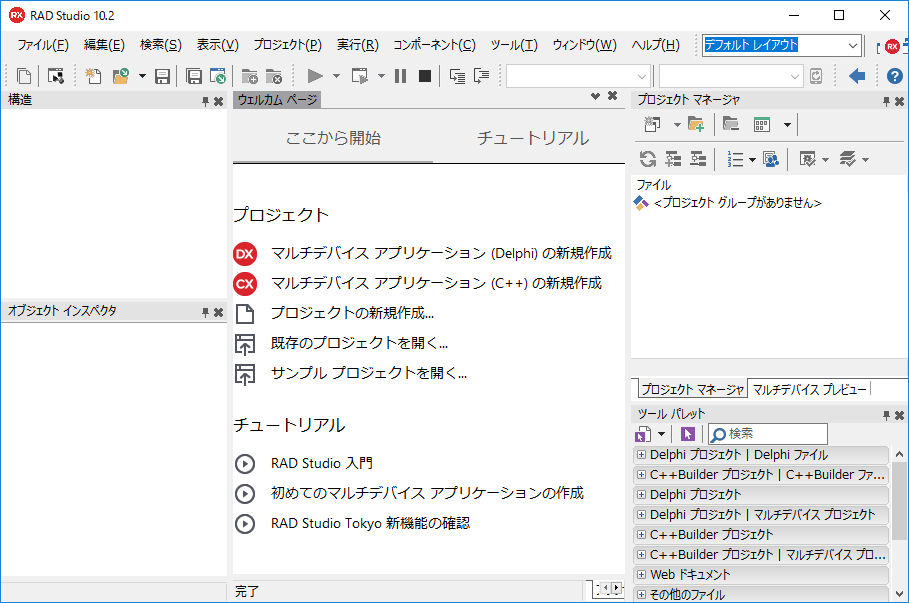Click the purple pointer icon in Tool Palette
Screen dimensions: 909x603
coord(688,434)
